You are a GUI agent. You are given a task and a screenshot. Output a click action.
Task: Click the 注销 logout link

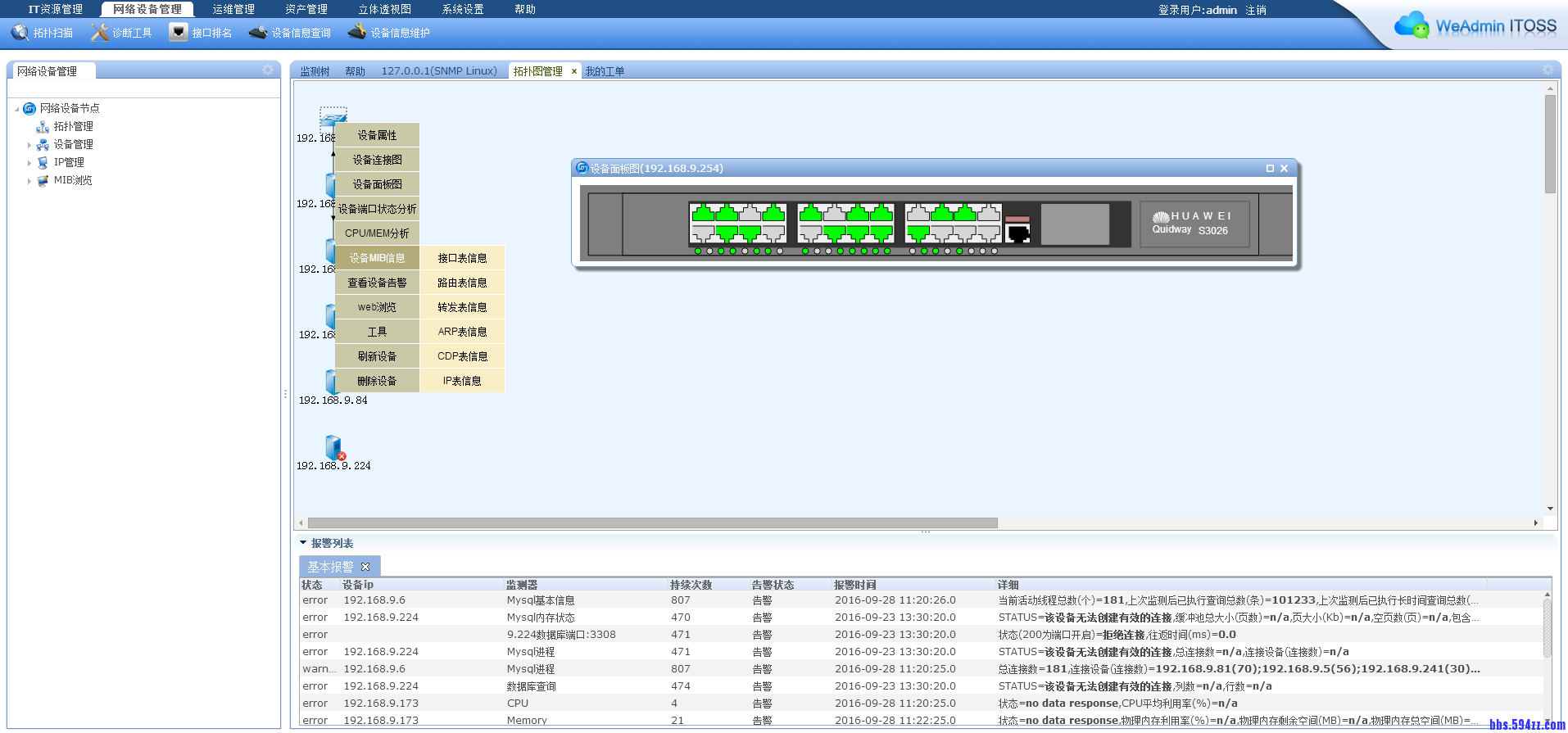tap(1256, 10)
